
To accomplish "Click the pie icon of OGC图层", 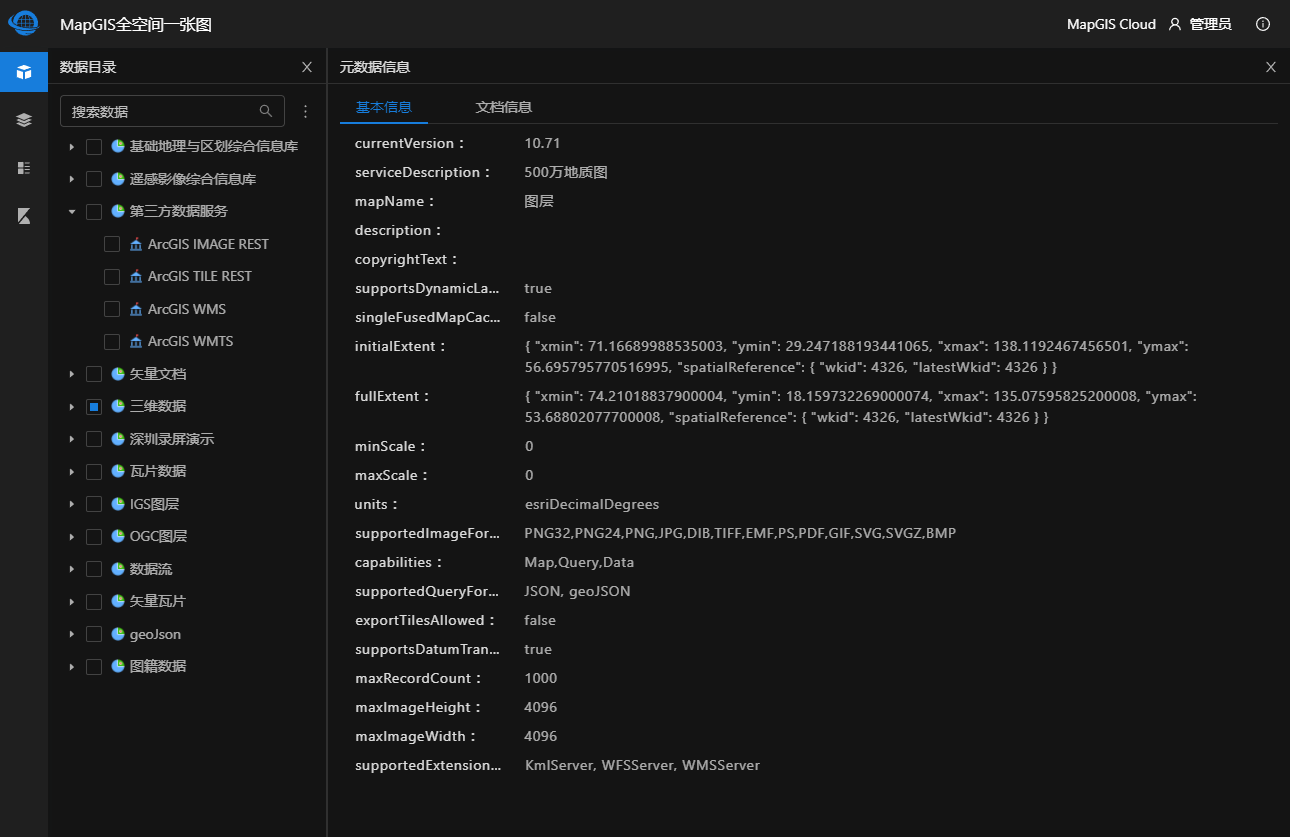I will [x=118, y=536].
